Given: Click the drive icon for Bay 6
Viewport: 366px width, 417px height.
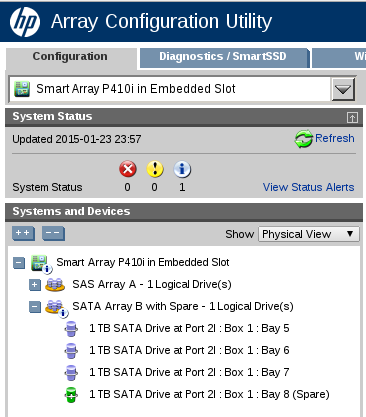Looking at the screenshot, I should point(71,351).
